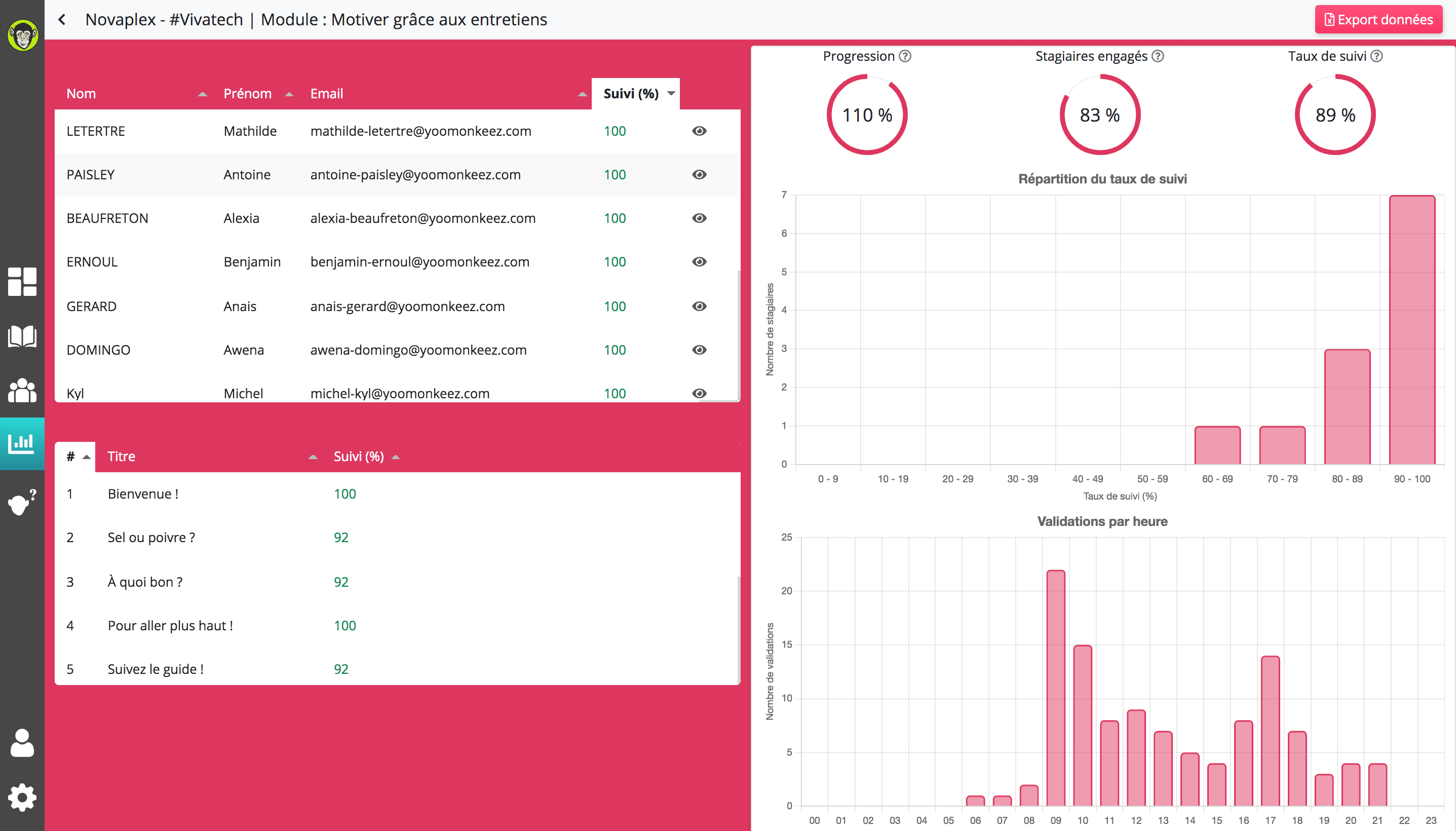The width and height of the screenshot is (1456, 831).
Task: Sort trainees by Prénom column header
Action: point(248,94)
